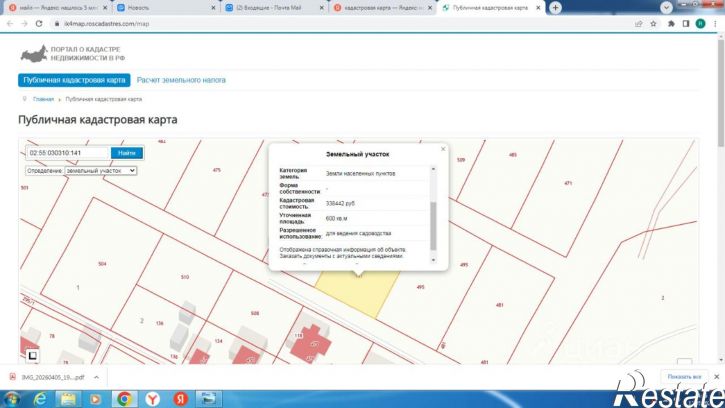This screenshot has width=725, height=408.
Task: Switch to the кадастровая карта Яндекс tab
Action: click(x=381, y=8)
